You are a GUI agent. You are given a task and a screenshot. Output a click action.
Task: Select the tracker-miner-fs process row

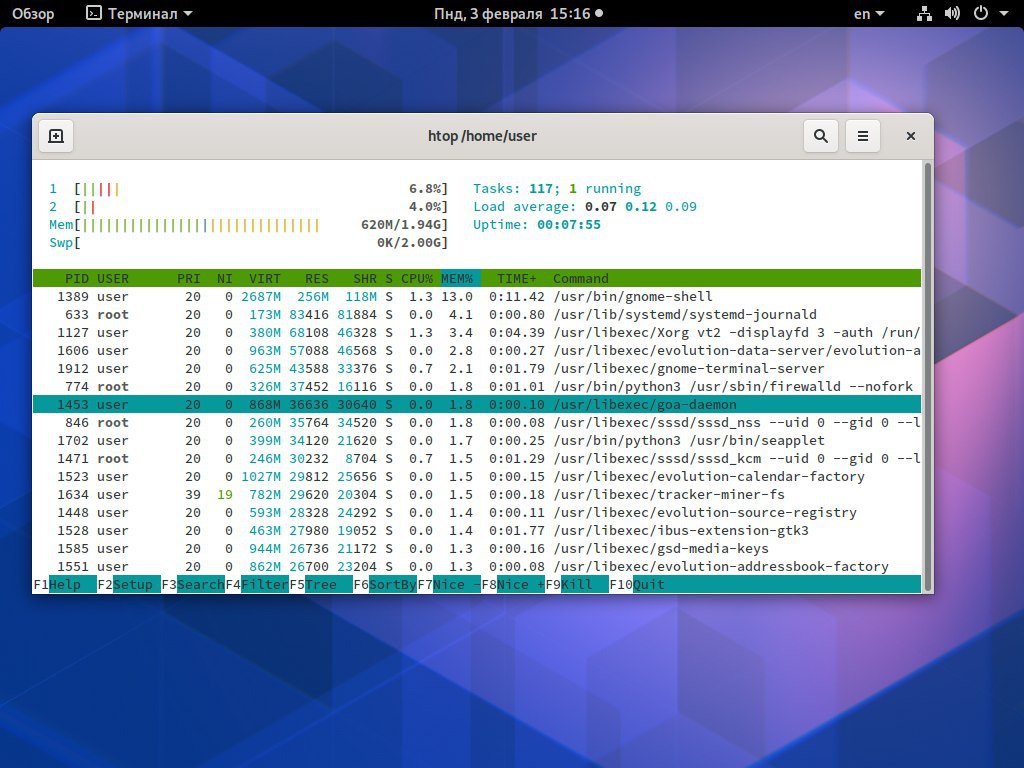tap(477, 494)
